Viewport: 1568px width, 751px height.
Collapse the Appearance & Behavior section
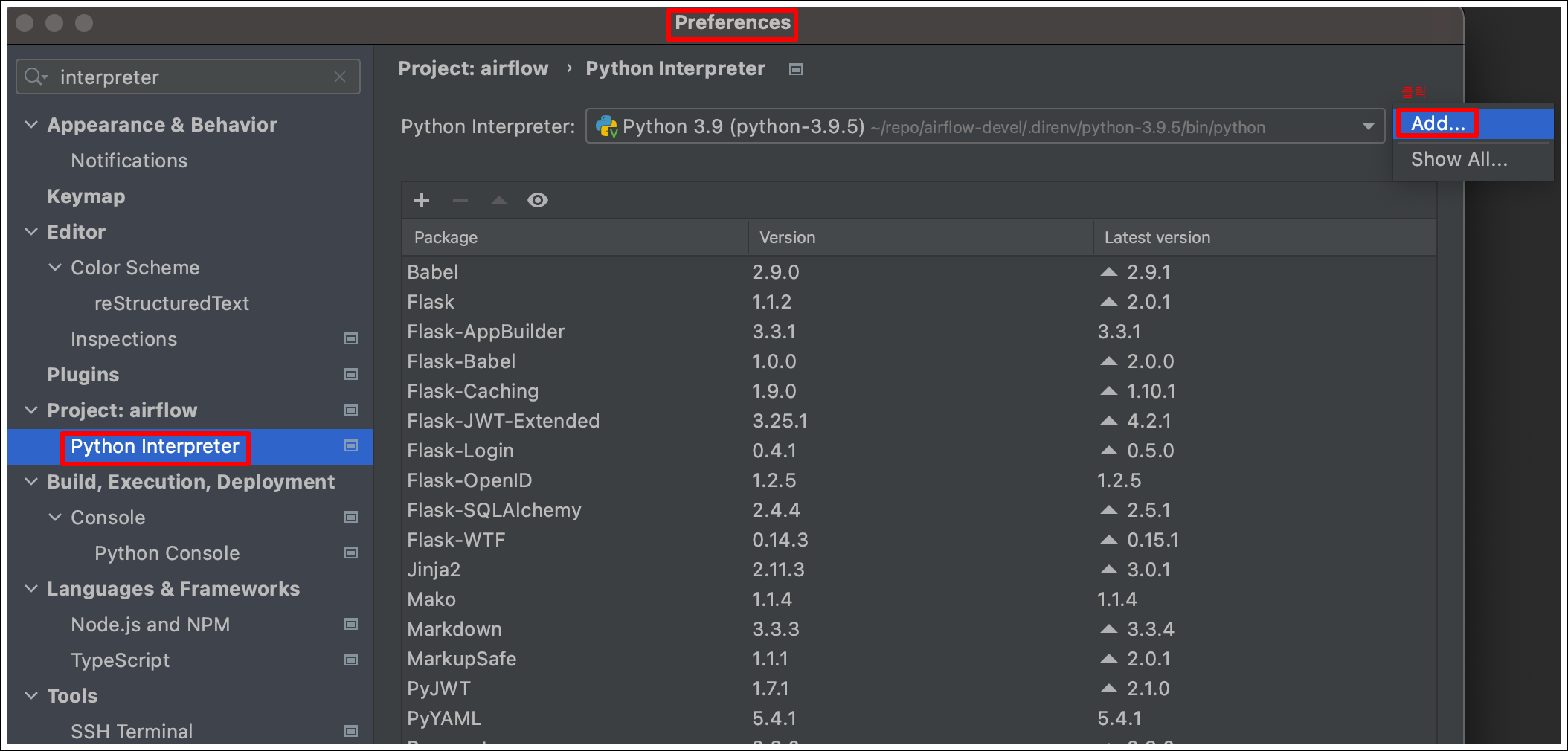(x=31, y=124)
